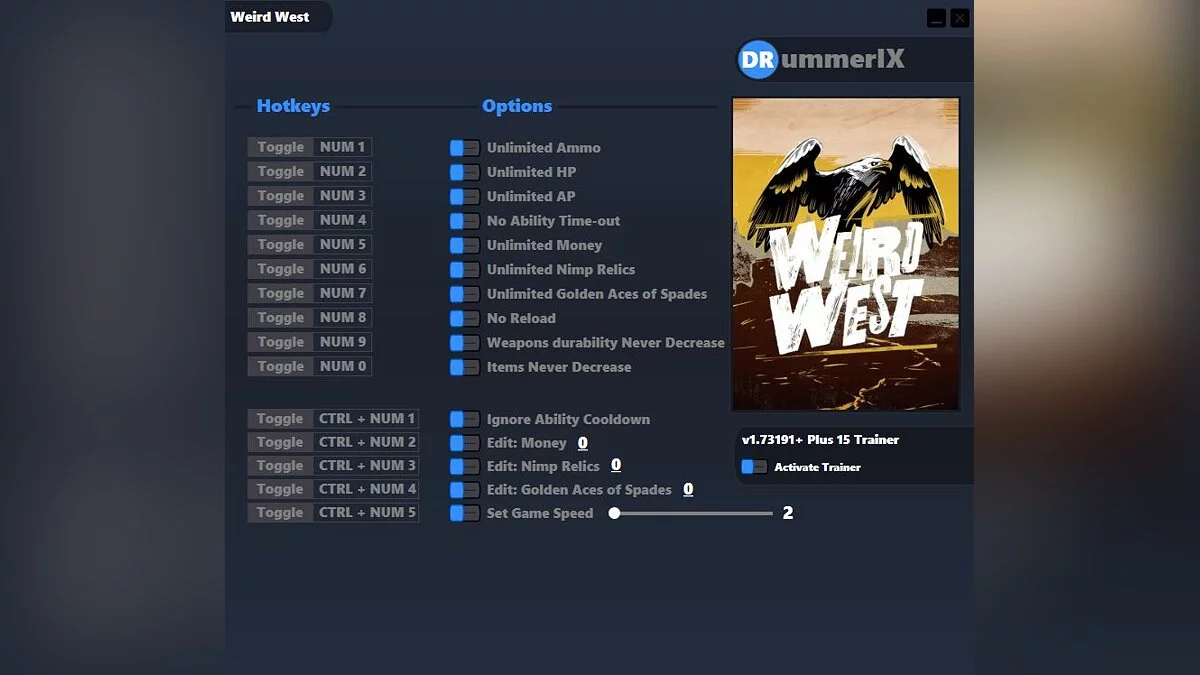1200x675 pixels.
Task: Toggle Unlimited Nimp Relics
Action: (464, 270)
